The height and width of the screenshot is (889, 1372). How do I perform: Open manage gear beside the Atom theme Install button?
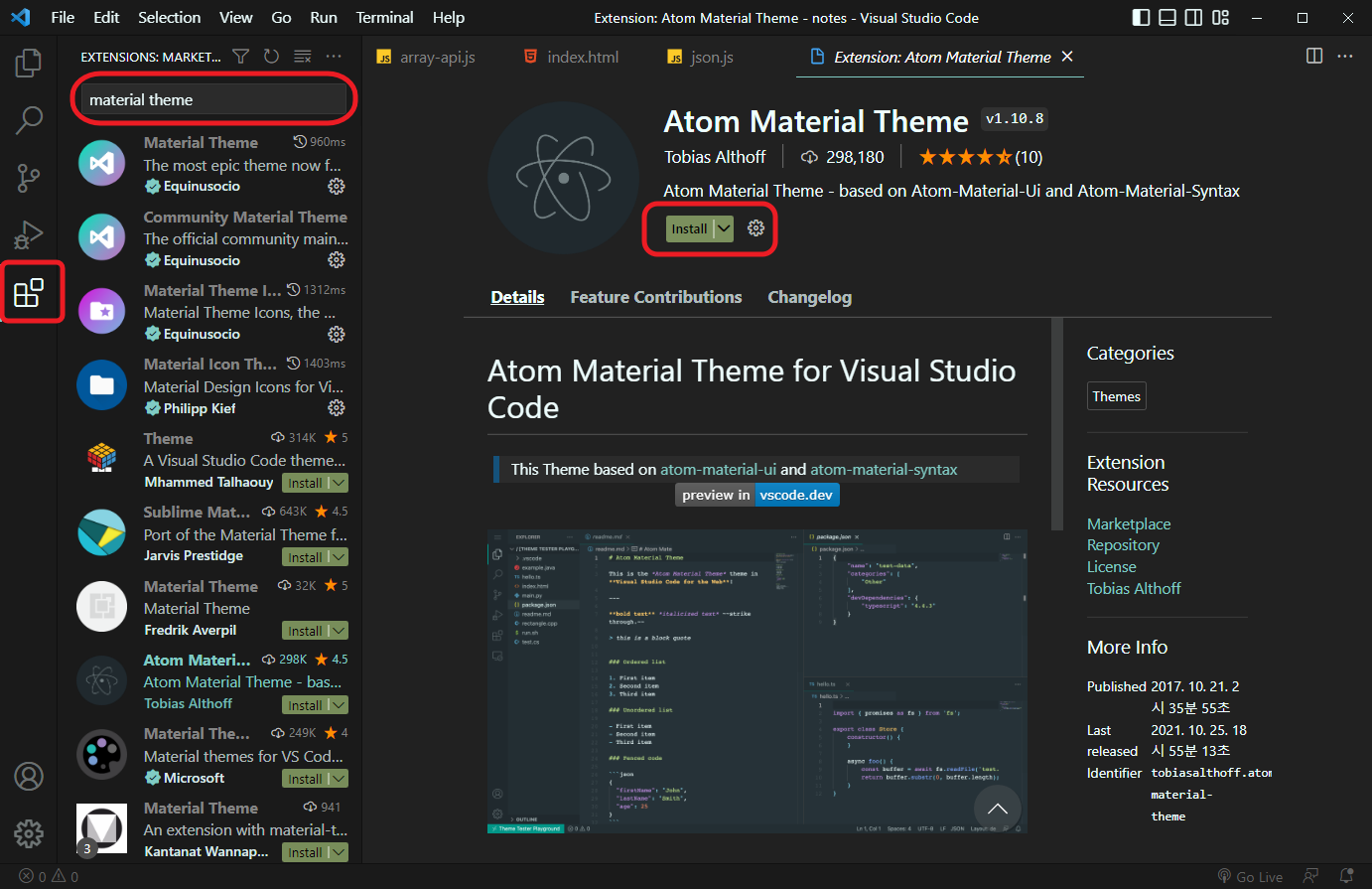[755, 228]
